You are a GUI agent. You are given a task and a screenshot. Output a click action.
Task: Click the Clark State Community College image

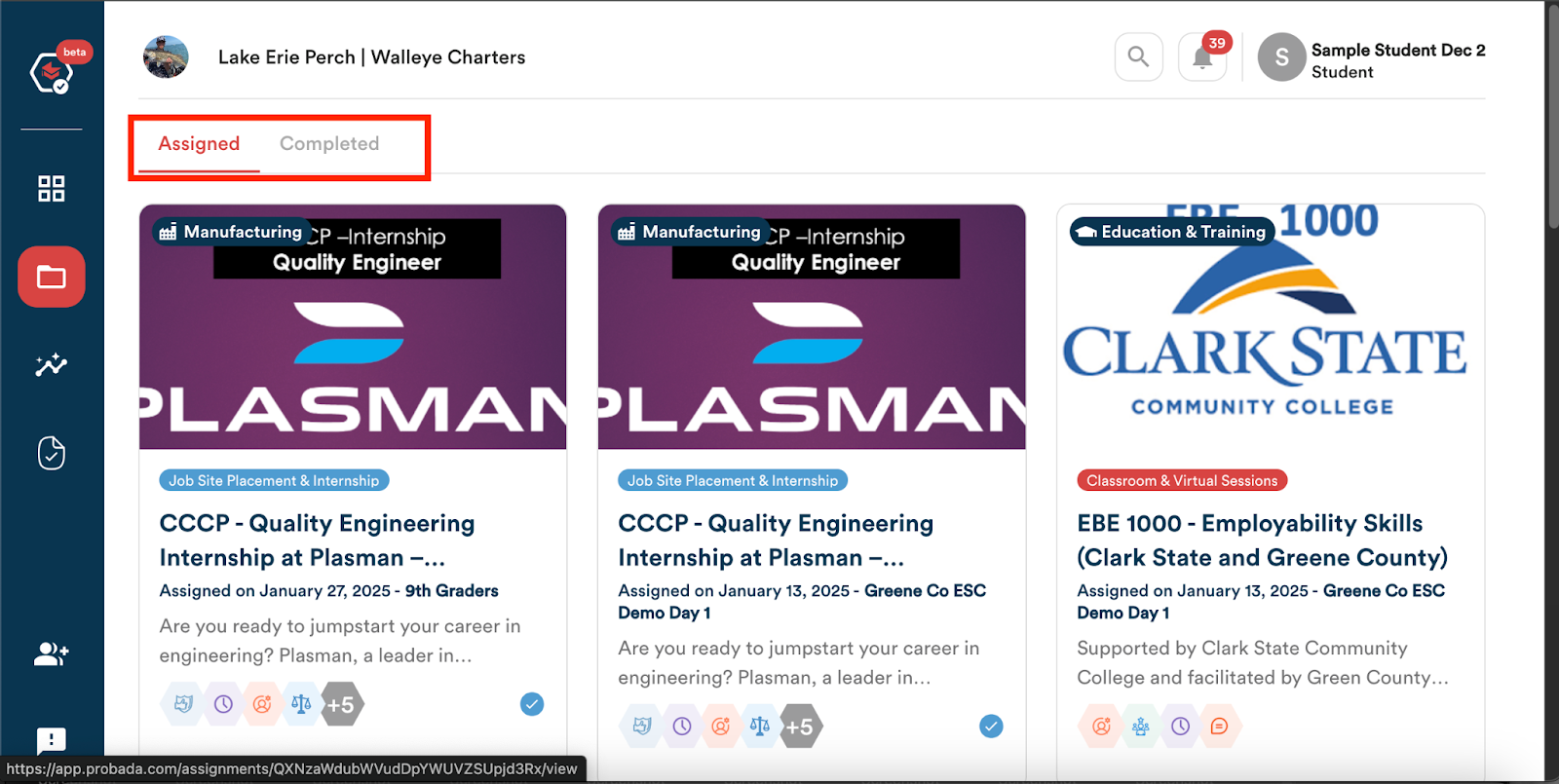pyautogui.click(x=1271, y=327)
